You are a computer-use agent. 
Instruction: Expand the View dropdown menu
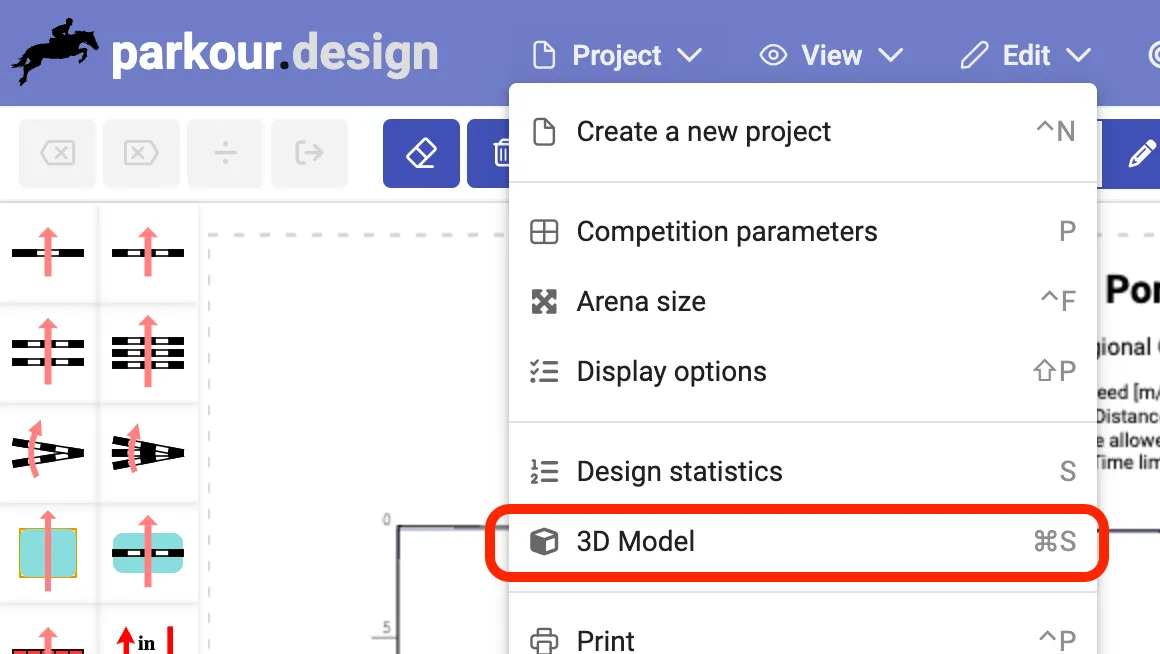point(831,55)
